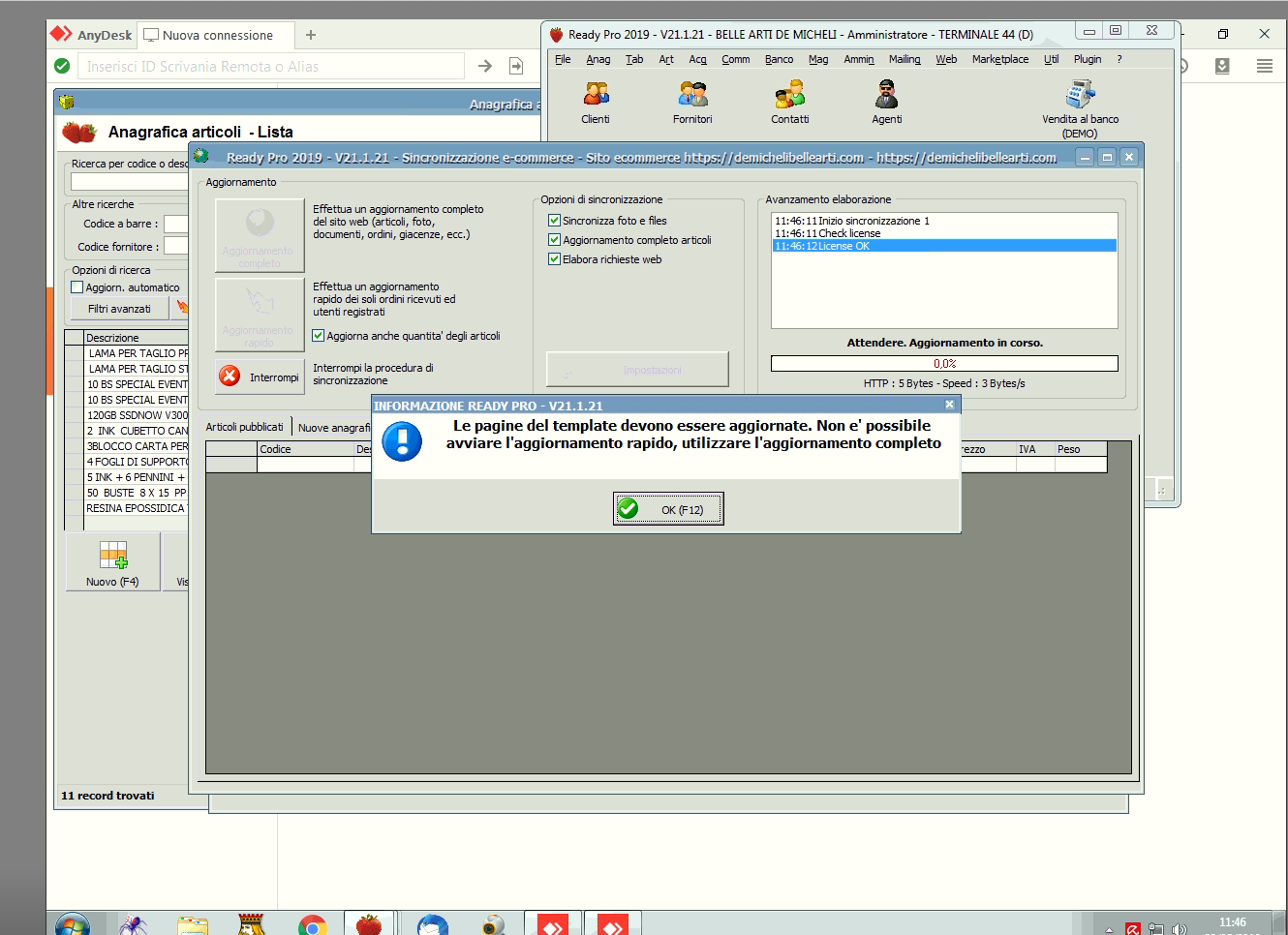Focus the Codice a barre field
The image size is (1288, 935).
[176, 224]
